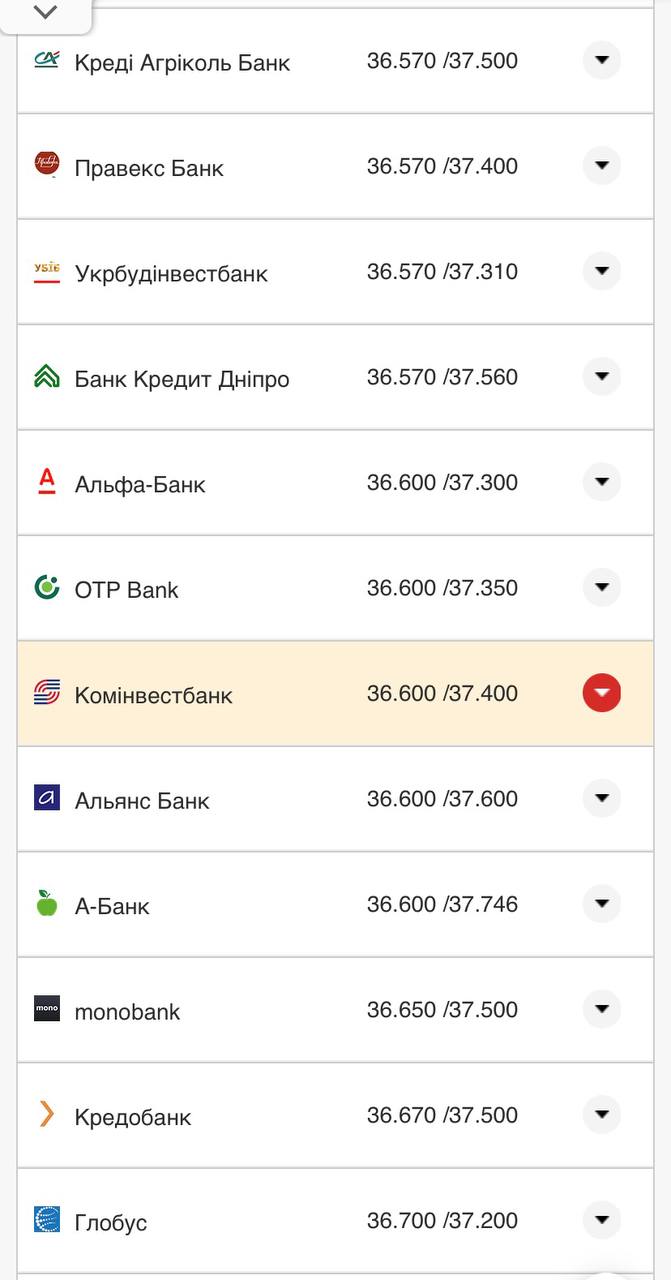Screen dimensions: 671x1280
Task: Click the OTP Bank green logo
Action: click(47, 588)
